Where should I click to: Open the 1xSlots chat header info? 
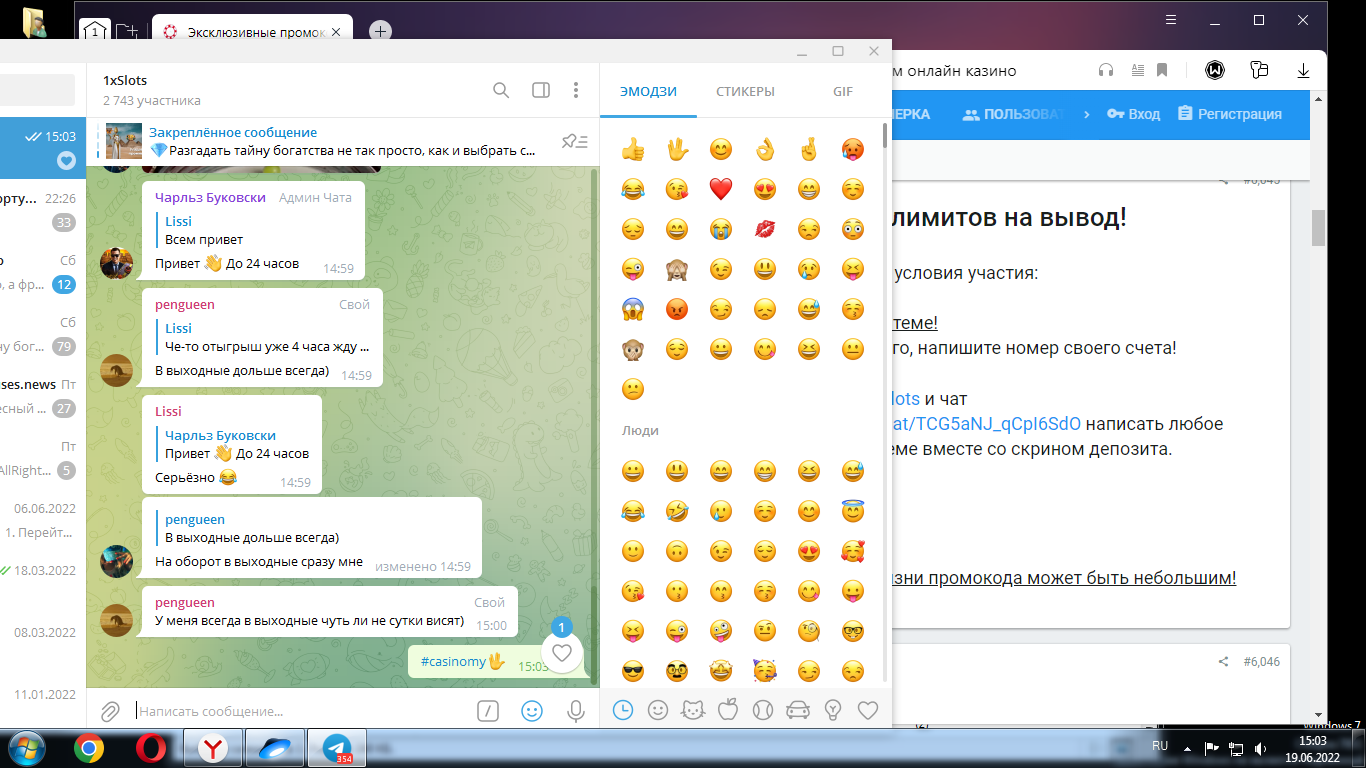coord(152,90)
